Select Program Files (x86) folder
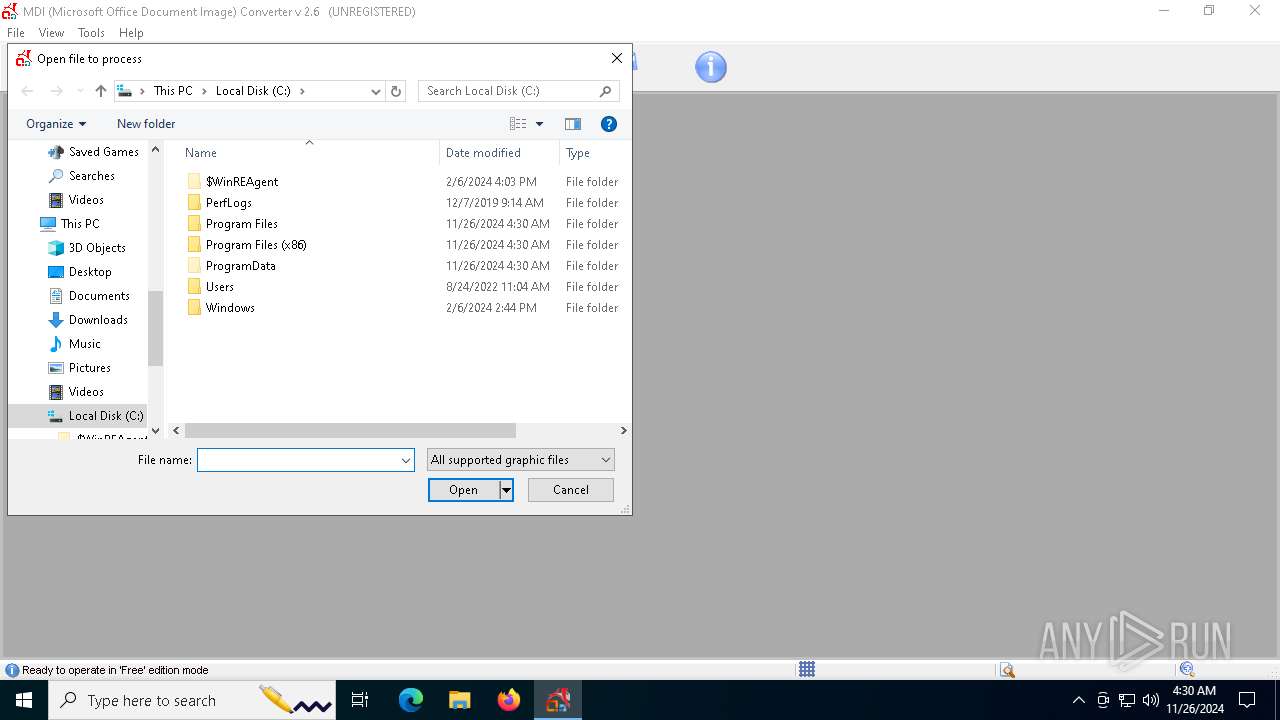The width and height of the screenshot is (1280, 720). pos(256,245)
